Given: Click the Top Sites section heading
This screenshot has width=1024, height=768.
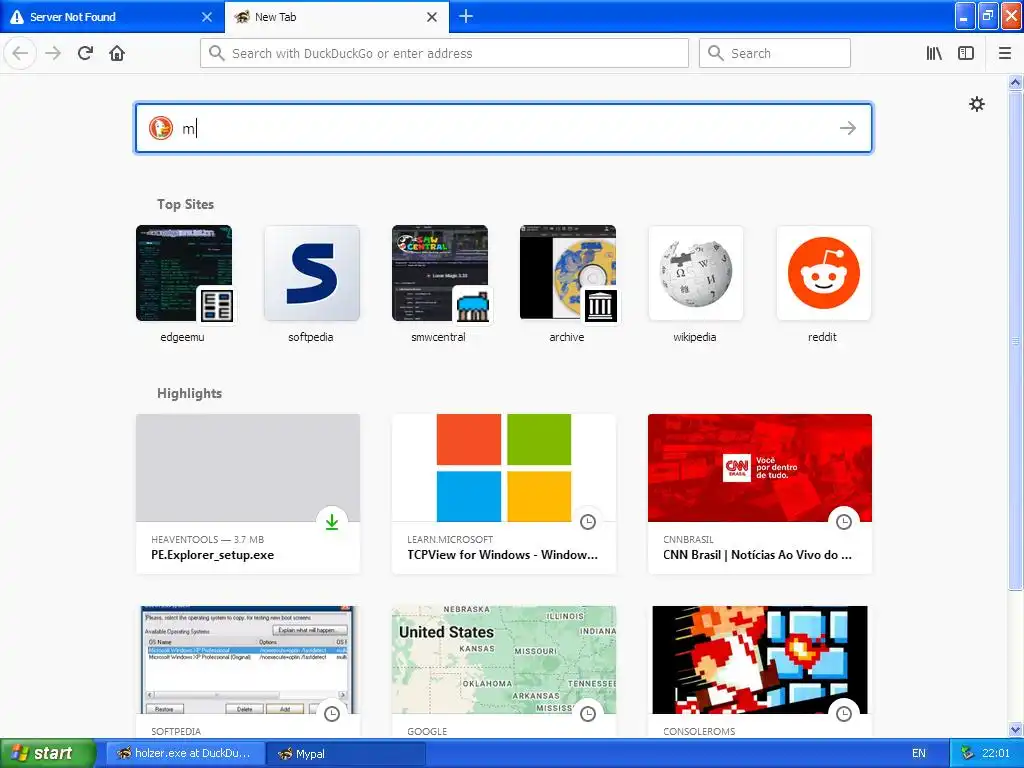Looking at the screenshot, I should 185,204.
